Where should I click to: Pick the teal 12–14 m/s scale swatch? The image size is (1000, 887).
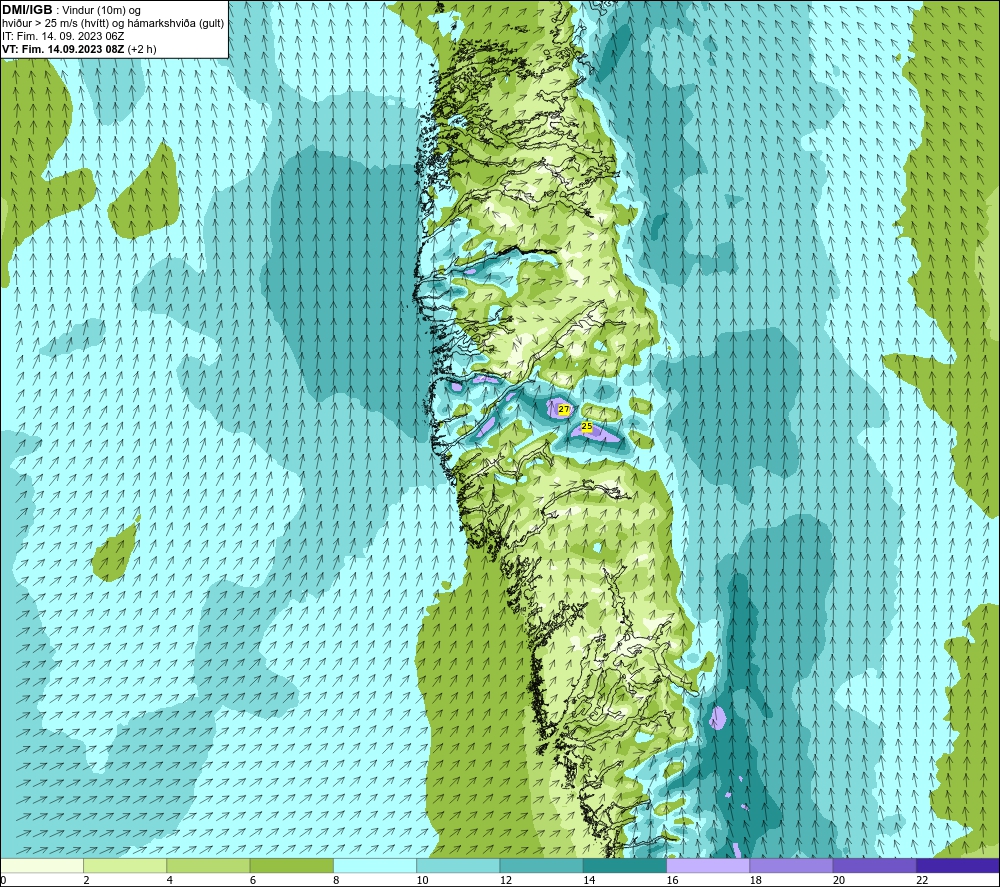[x=541, y=866]
